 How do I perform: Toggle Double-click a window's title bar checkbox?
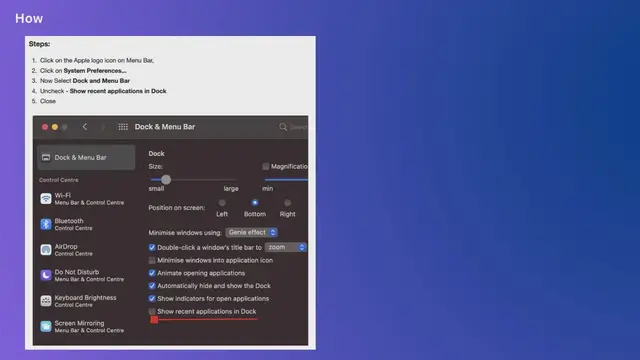click(x=152, y=247)
